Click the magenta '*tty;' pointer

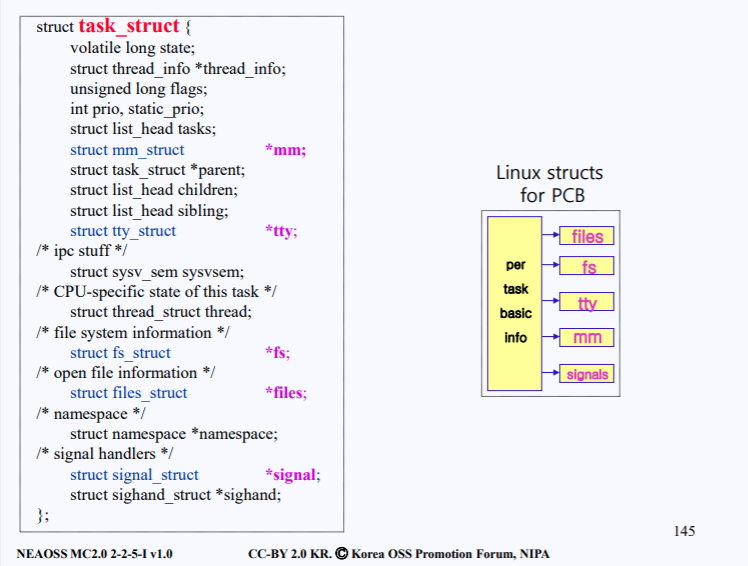click(281, 231)
